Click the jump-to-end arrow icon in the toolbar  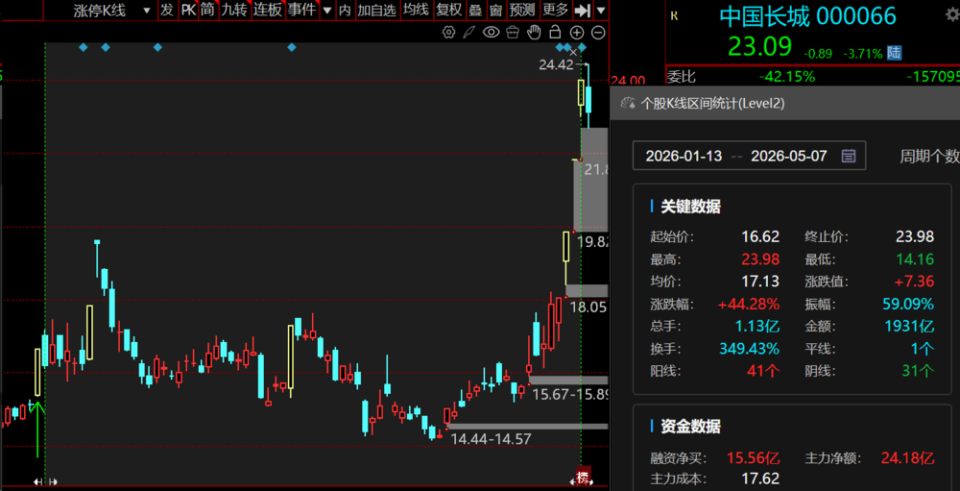tap(583, 10)
